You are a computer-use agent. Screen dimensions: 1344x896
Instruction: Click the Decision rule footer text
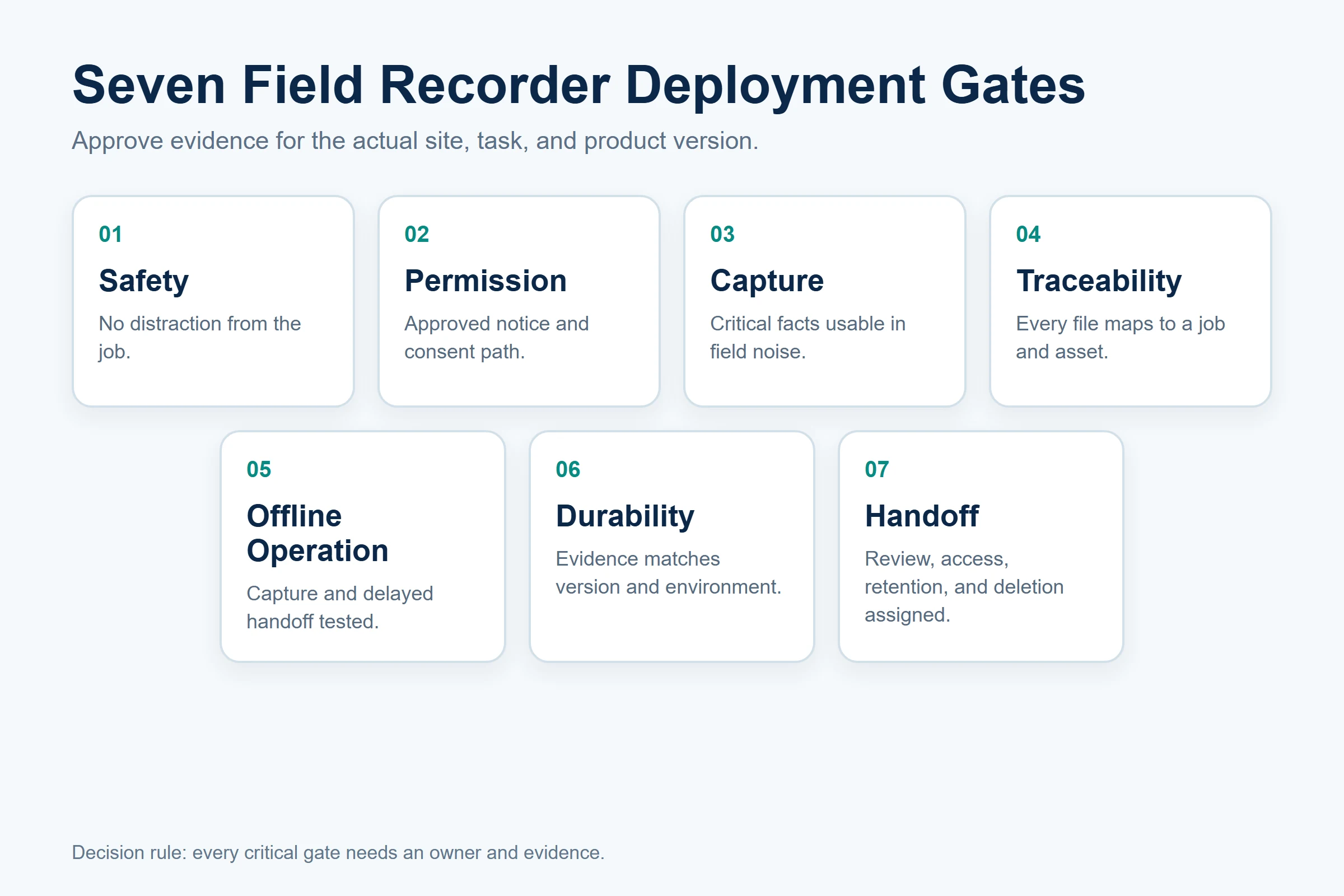tap(338, 852)
